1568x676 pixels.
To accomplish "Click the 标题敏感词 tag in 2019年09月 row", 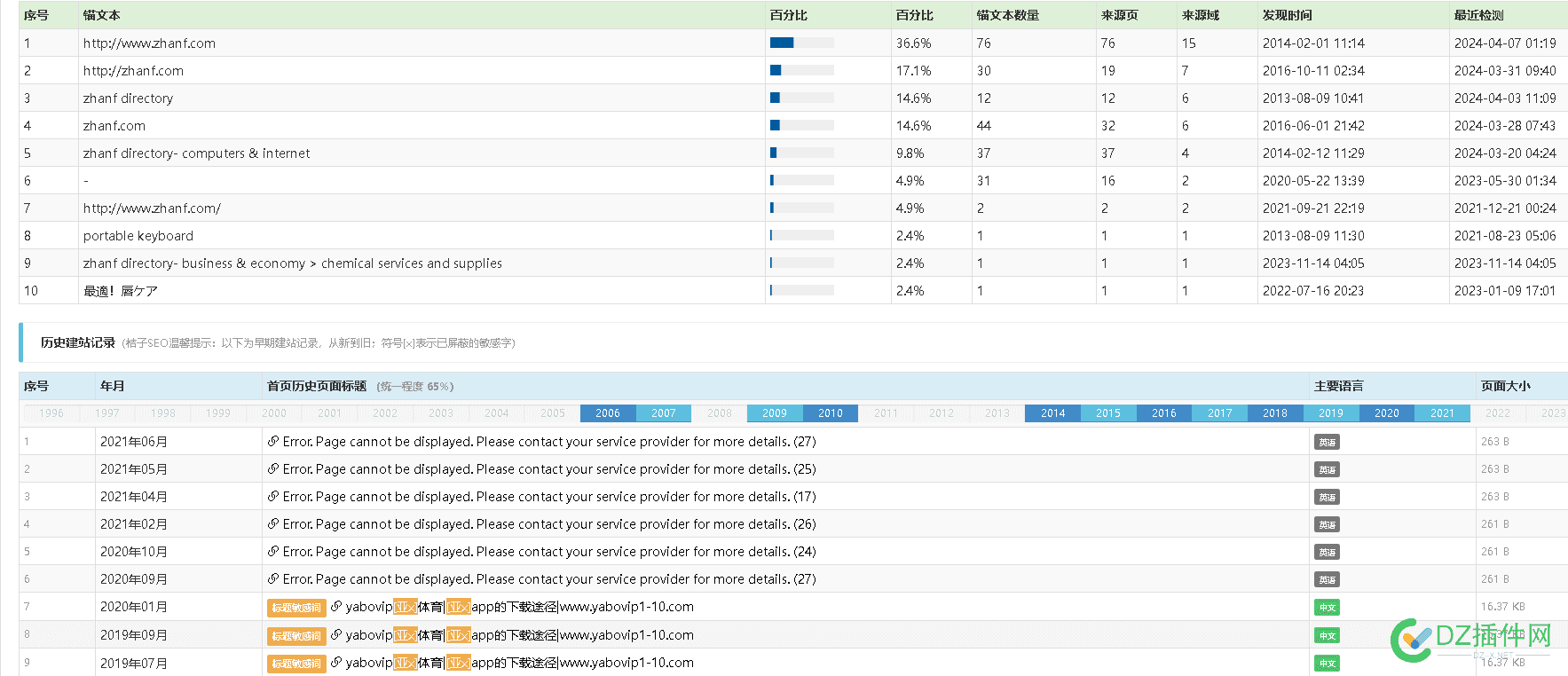I will click(x=296, y=636).
